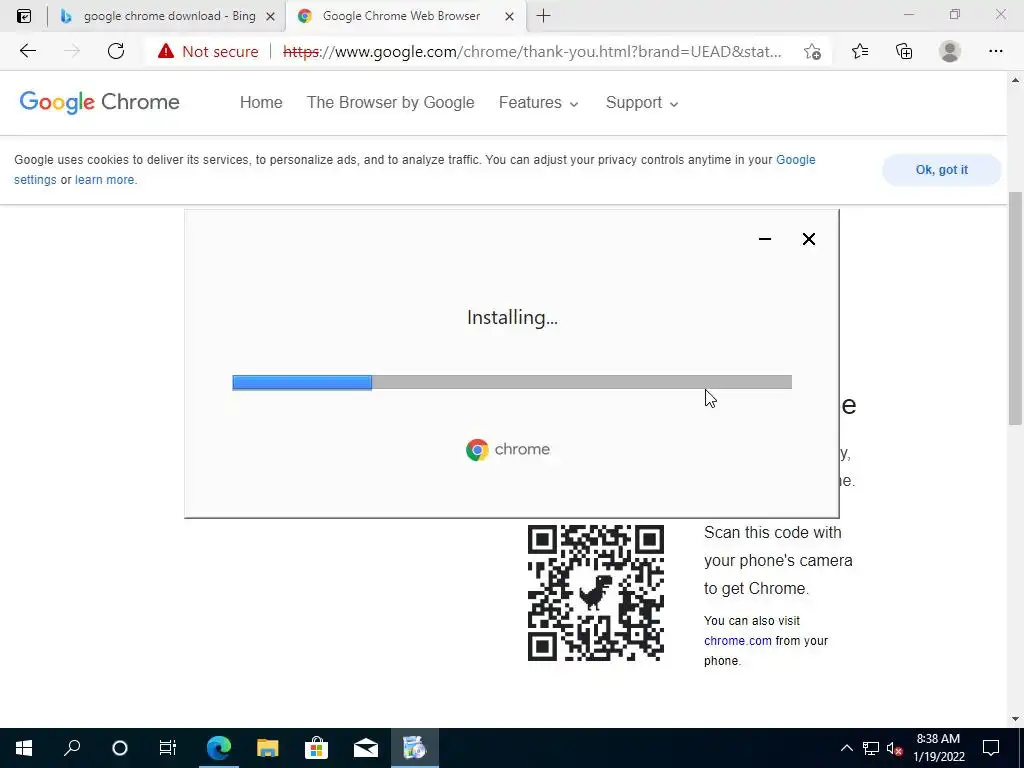Open Task View
This screenshot has width=1024, height=768.
pos(168,748)
